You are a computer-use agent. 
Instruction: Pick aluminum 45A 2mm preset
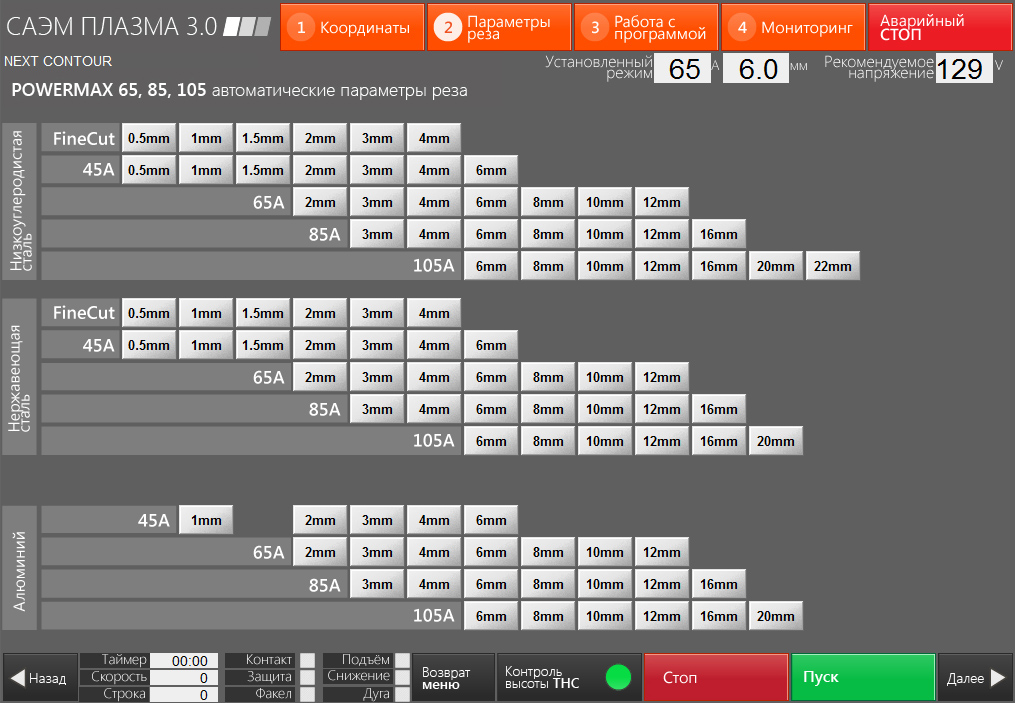[x=320, y=520]
